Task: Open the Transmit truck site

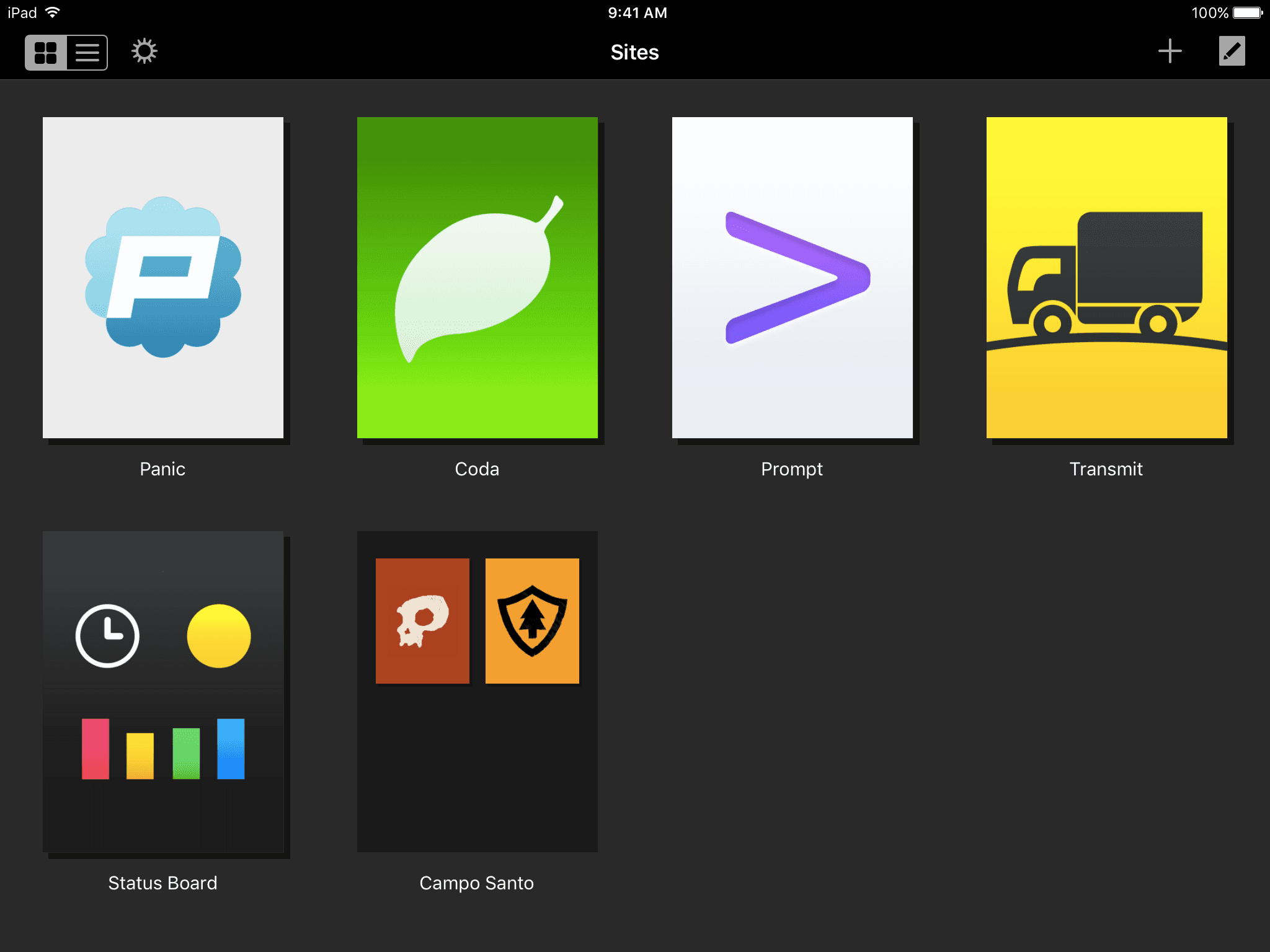Action: click(x=1106, y=278)
